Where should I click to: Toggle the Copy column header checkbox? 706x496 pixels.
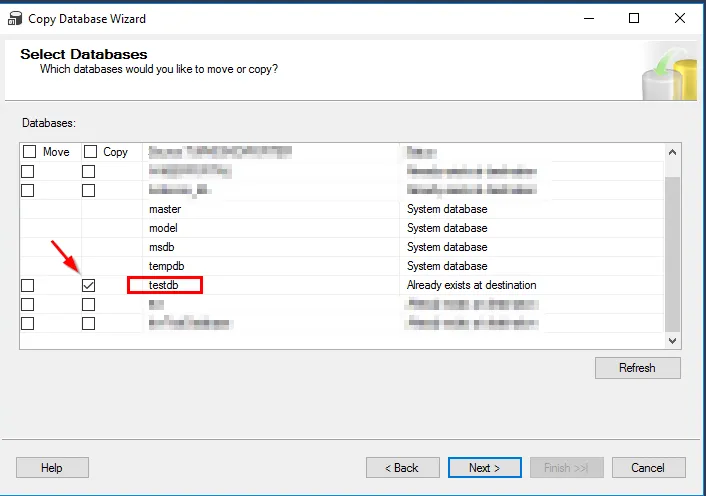(x=90, y=152)
